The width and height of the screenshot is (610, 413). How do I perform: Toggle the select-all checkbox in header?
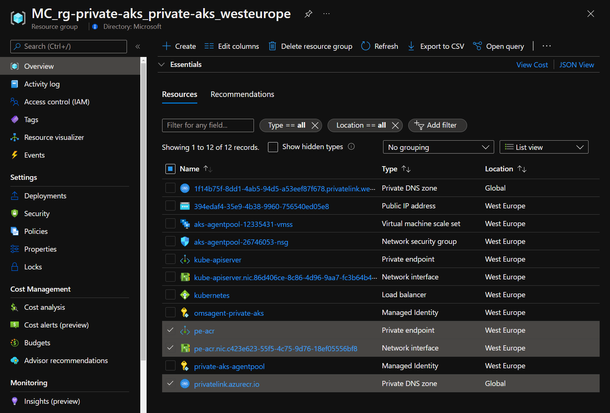tap(170, 169)
